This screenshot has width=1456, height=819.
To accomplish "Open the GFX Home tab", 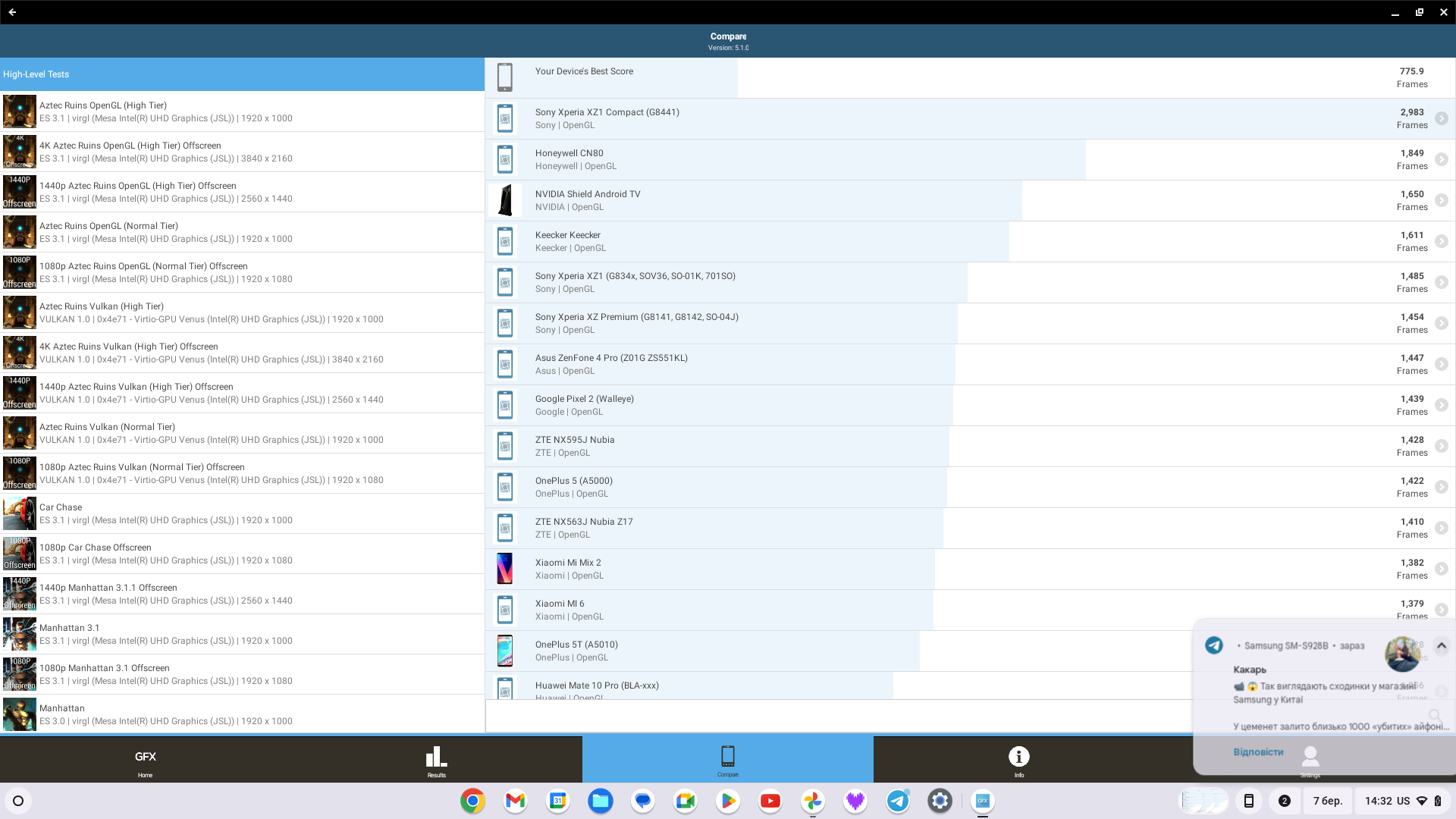I will [x=145, y=760].
